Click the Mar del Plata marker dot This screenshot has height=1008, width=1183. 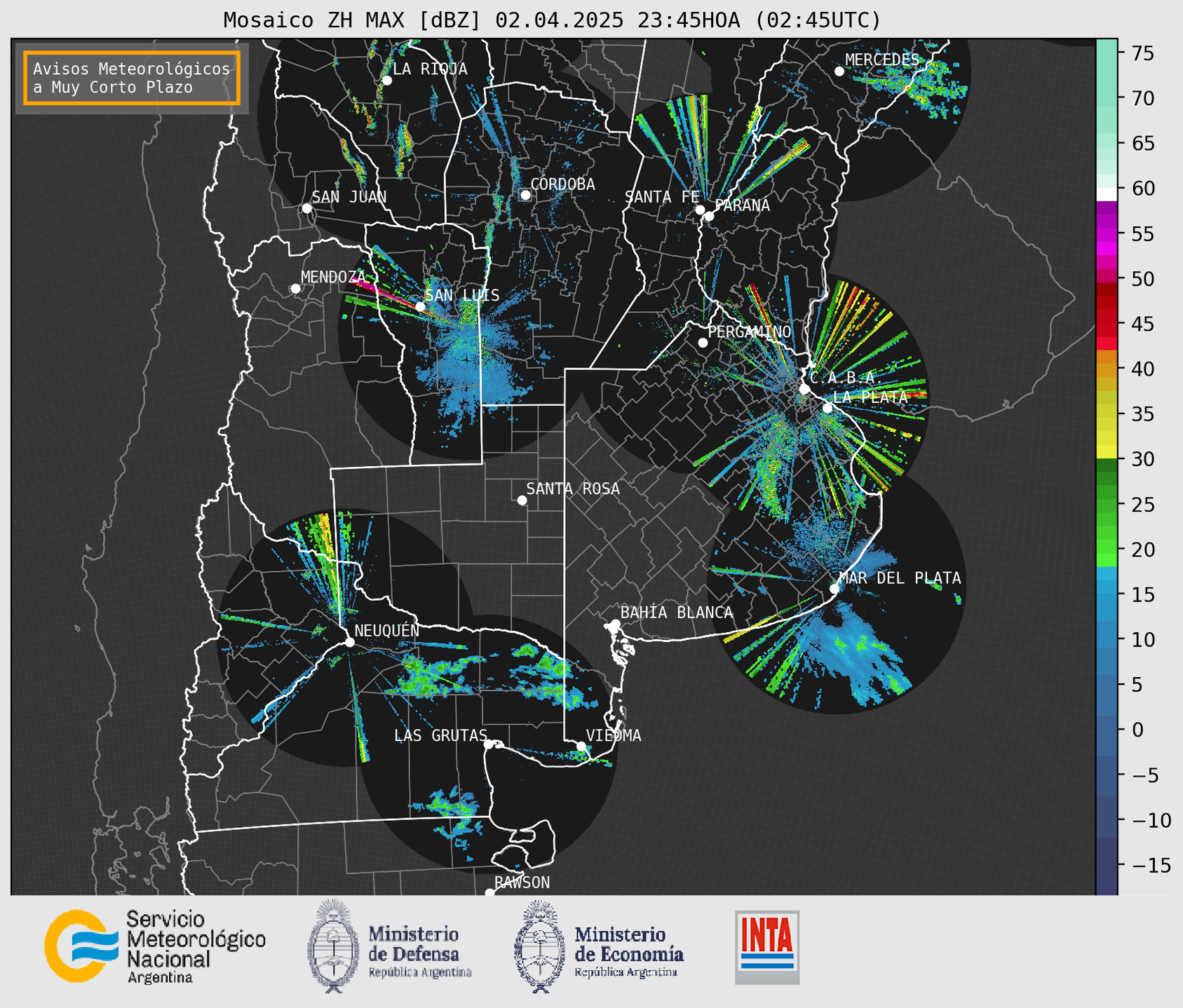pyautogui.click(x=834, y=589)
